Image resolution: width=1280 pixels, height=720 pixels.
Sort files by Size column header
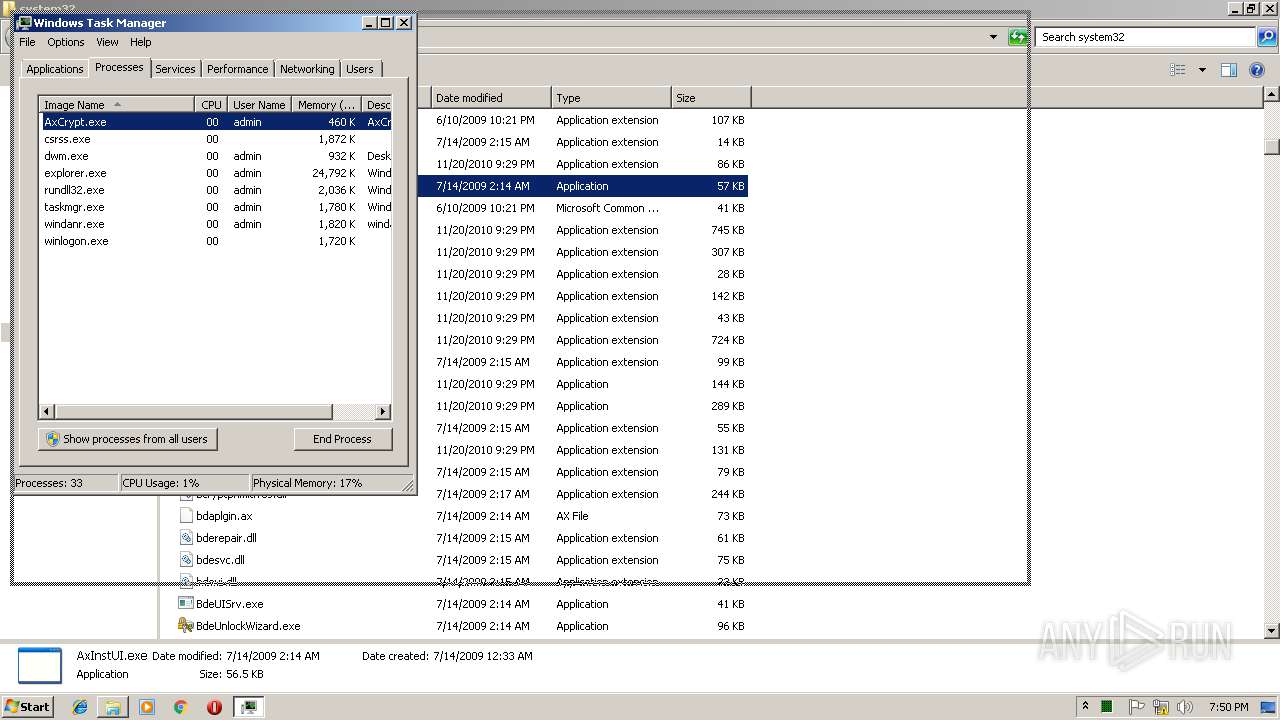pyautogui.click(x=711, y=98)
